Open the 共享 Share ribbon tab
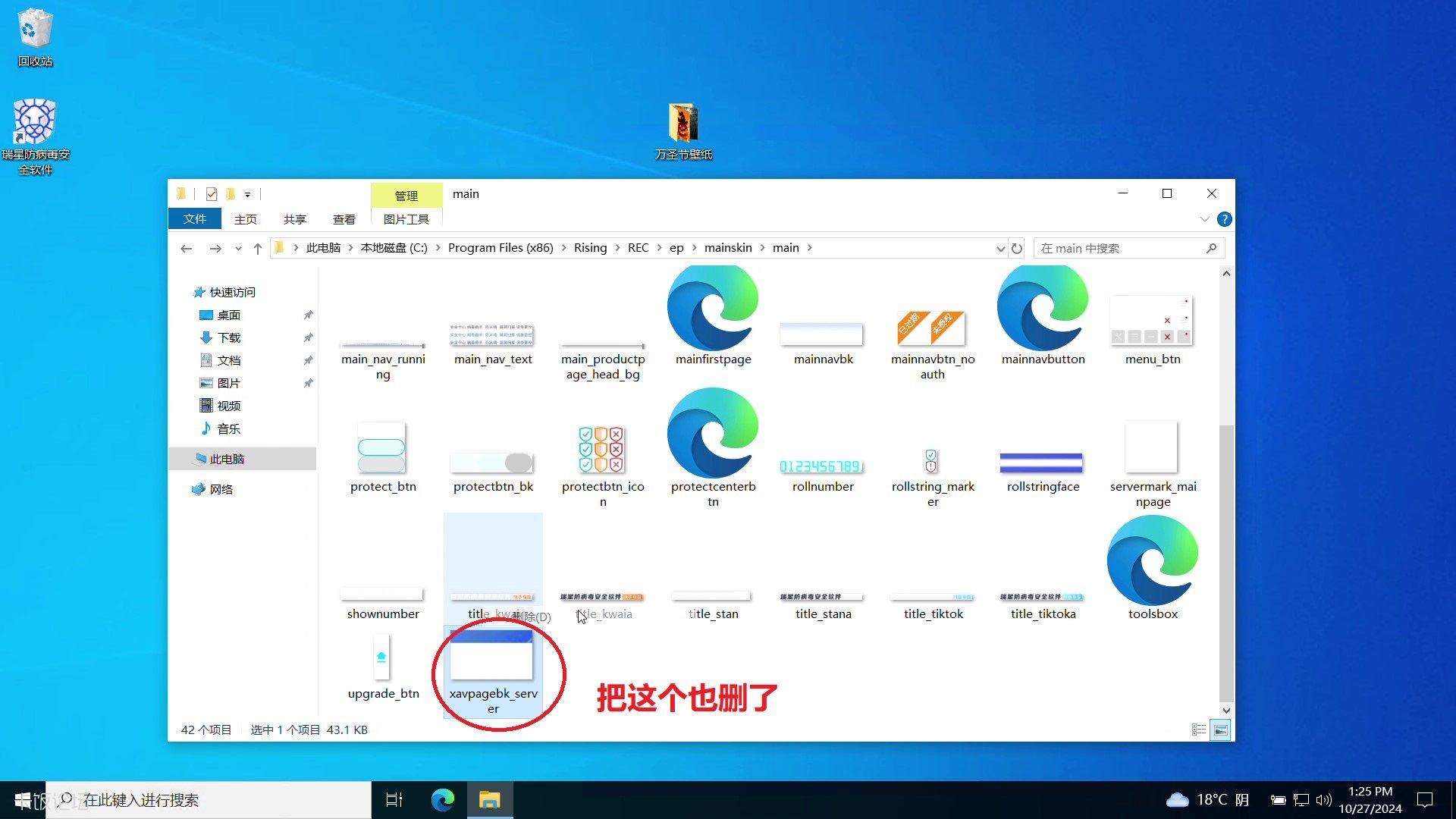This screenshot has height=819, width=1456. click(295, 219)
